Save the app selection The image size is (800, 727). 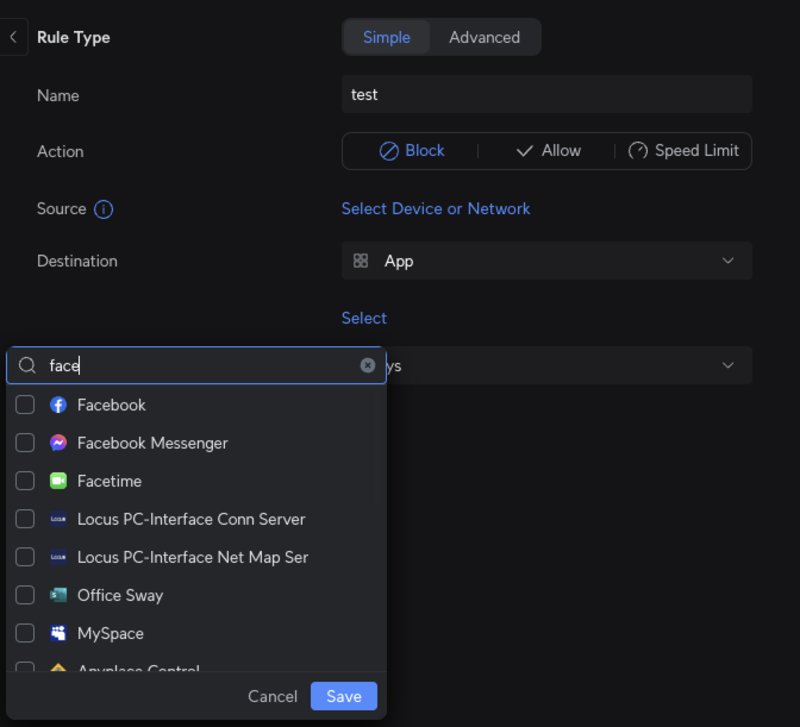(344, 696)
